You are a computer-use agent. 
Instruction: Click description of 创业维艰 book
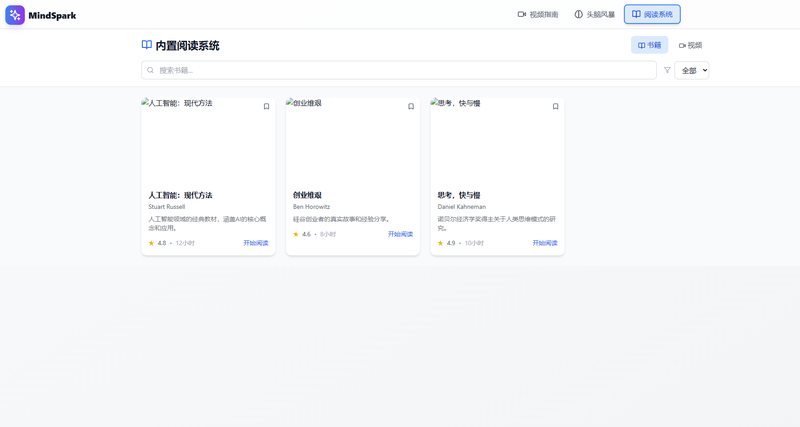tap(342, 219)
